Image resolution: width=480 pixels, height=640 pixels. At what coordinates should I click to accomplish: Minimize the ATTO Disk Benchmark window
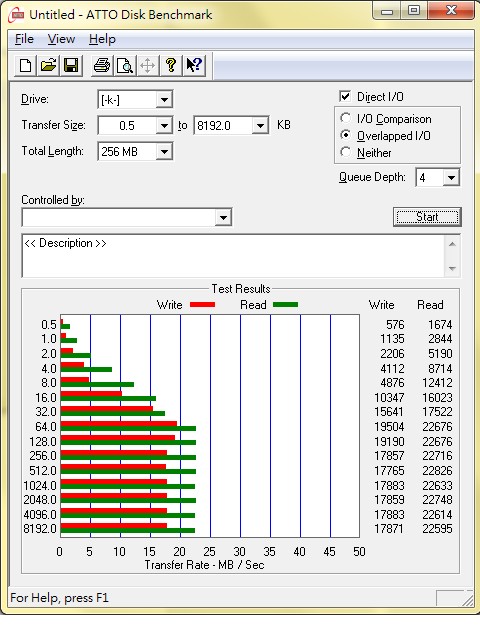387,11
